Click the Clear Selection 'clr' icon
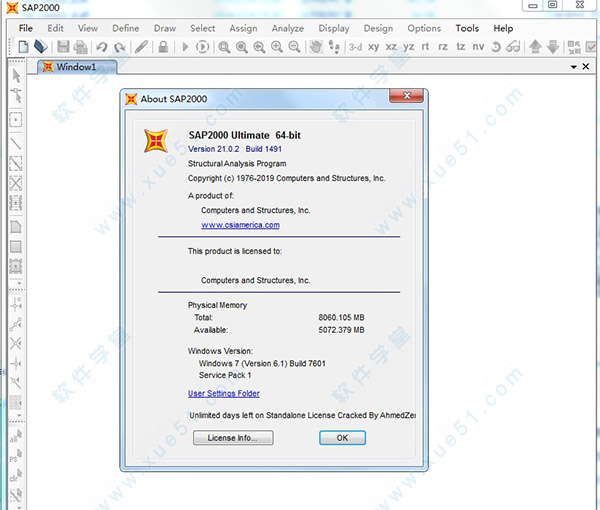This screenshot has width=600, height=510. (16, 476)
